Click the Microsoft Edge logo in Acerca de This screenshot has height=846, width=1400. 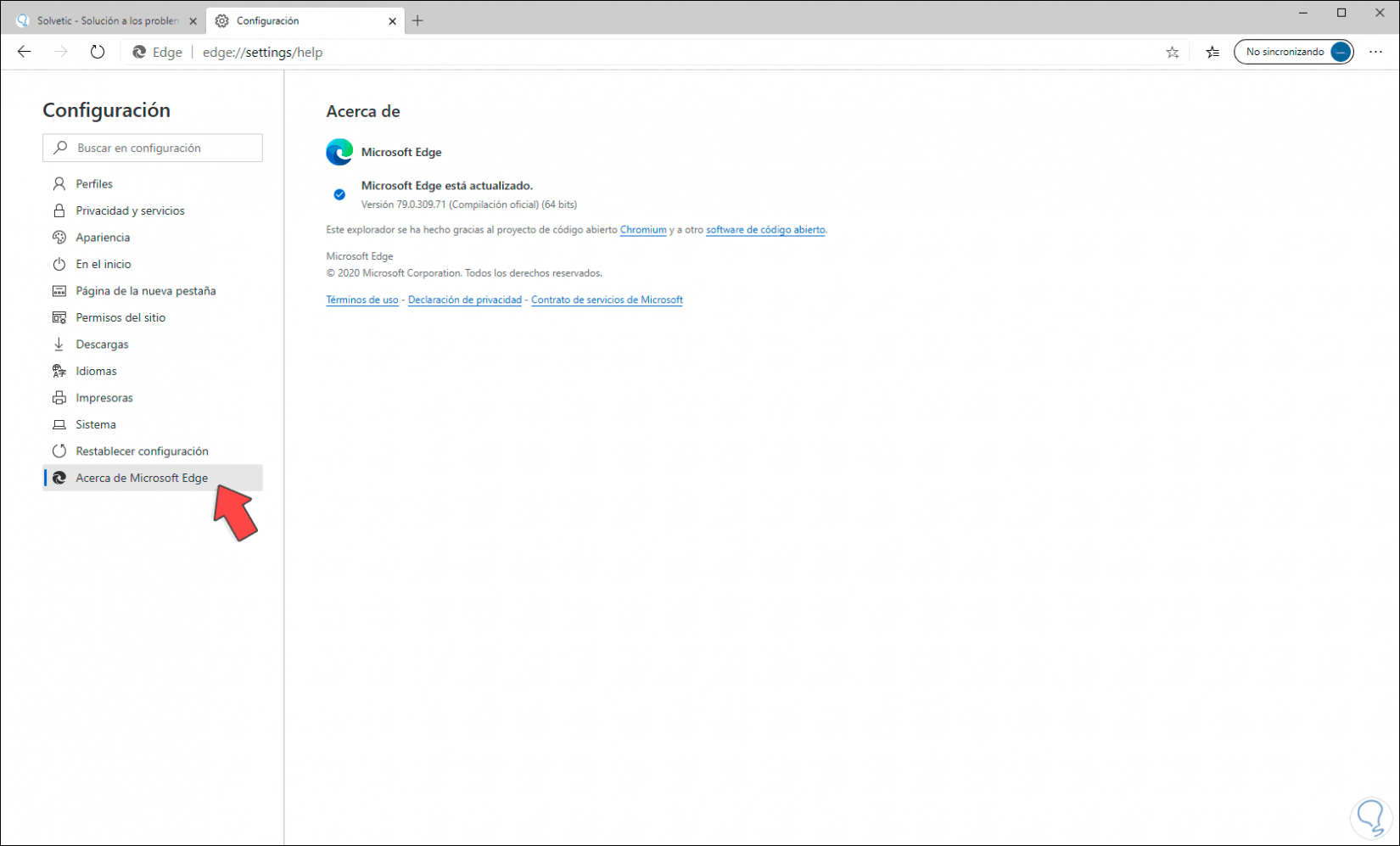click(x=339, y=152)
